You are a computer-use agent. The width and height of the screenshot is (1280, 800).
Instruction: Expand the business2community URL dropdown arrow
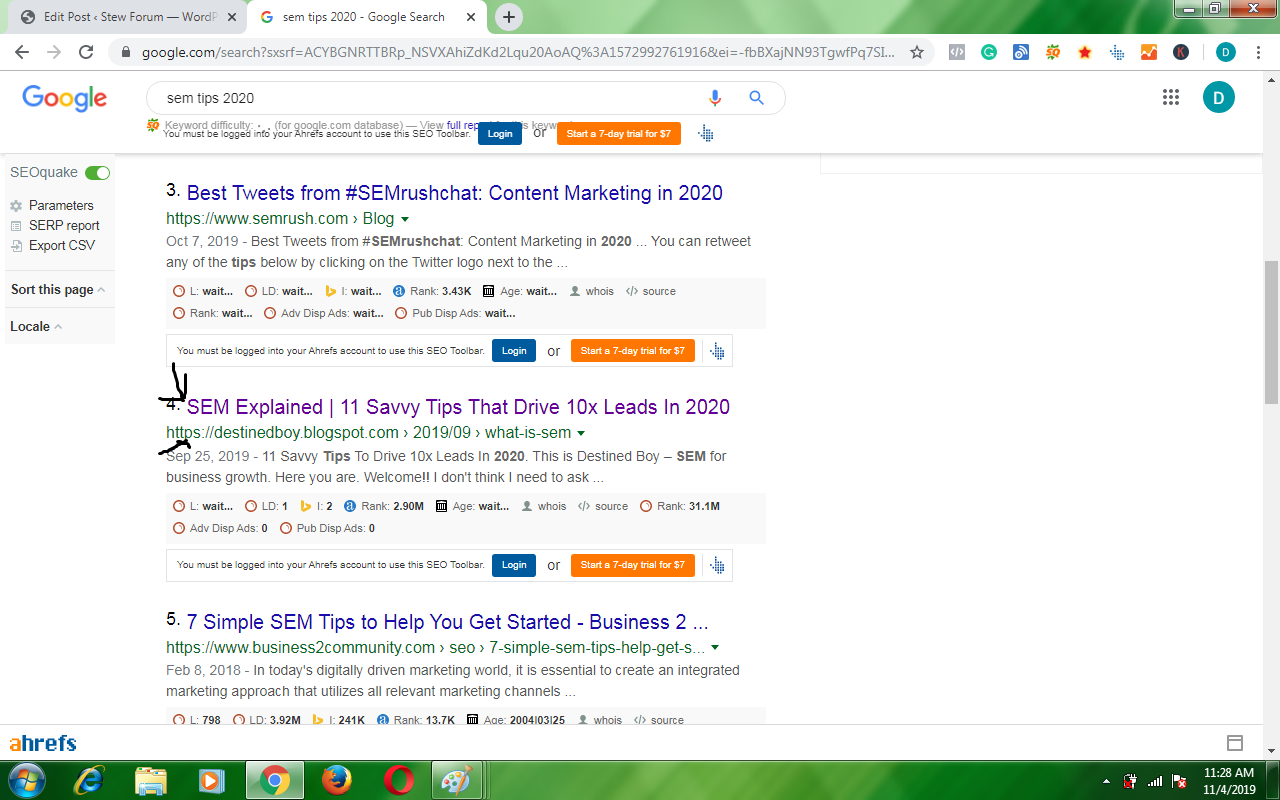(x=715, y=648)
